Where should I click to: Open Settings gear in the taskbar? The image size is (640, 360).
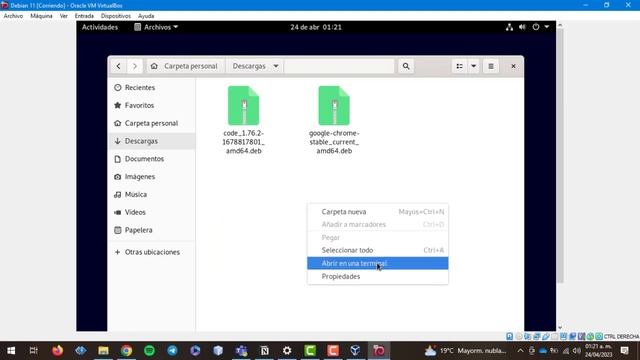[x=287, y=351]
